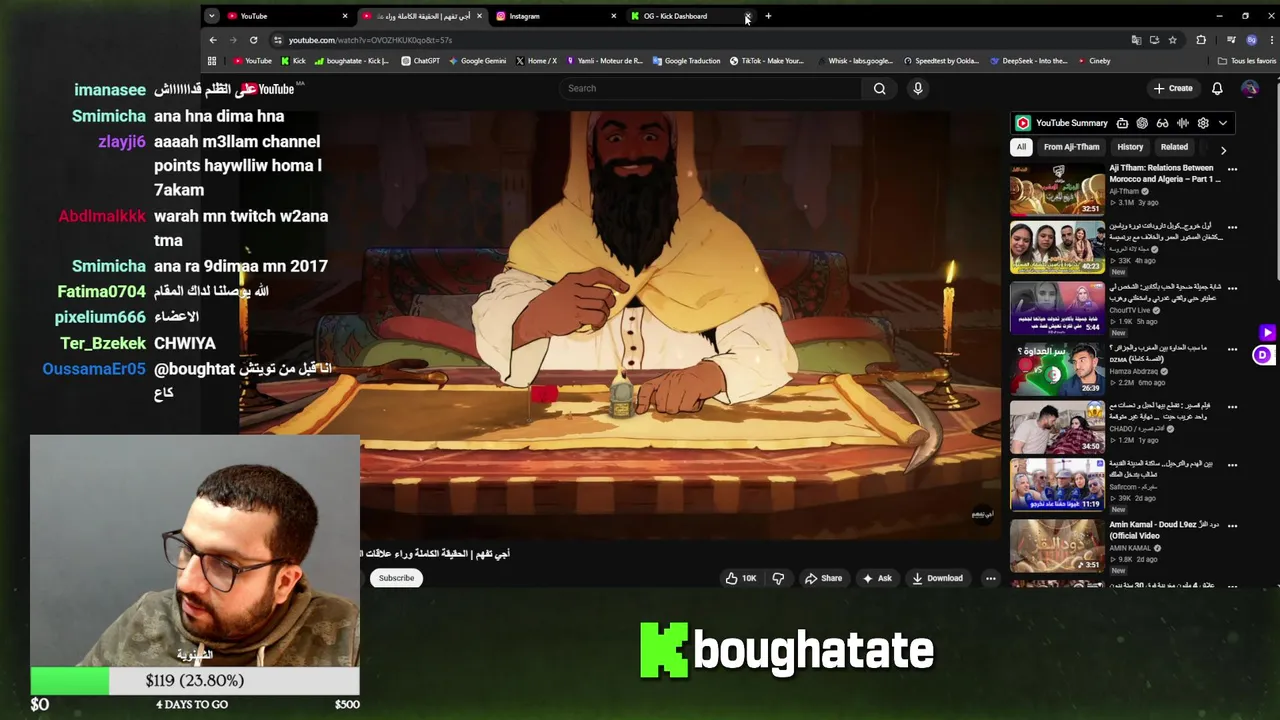Open Yamli - Moteur de R... bookmark
This screenshot has width=1280, height=720.
[605, 61]
